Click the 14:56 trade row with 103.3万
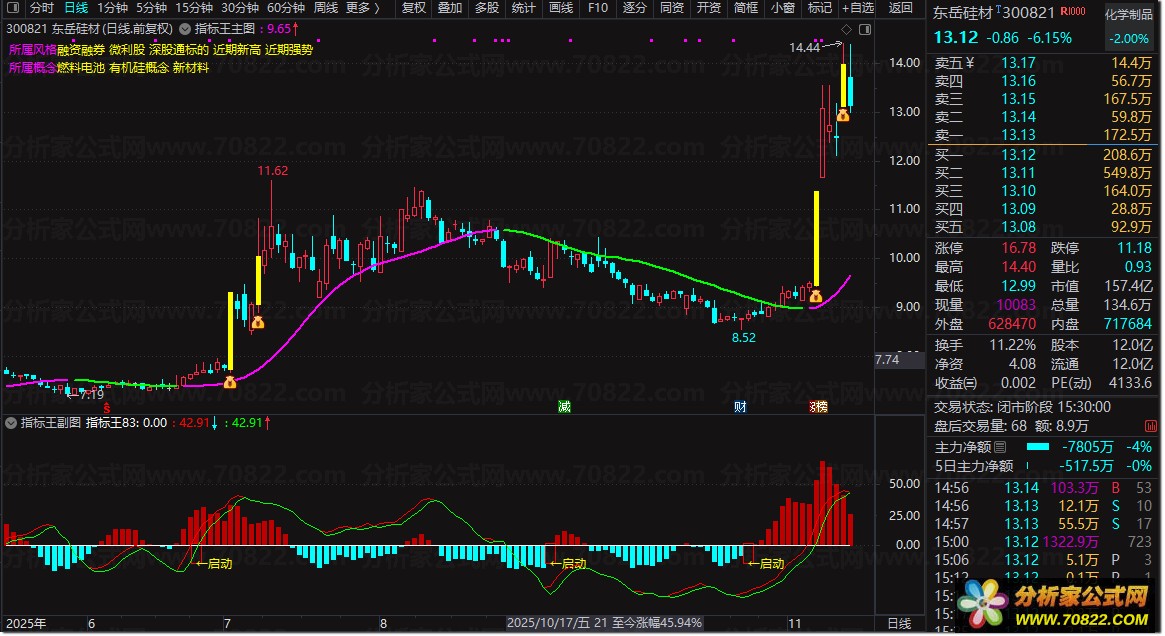Image resolution: width=1165 pixels, height=636 pixels. coord(1043,488)
